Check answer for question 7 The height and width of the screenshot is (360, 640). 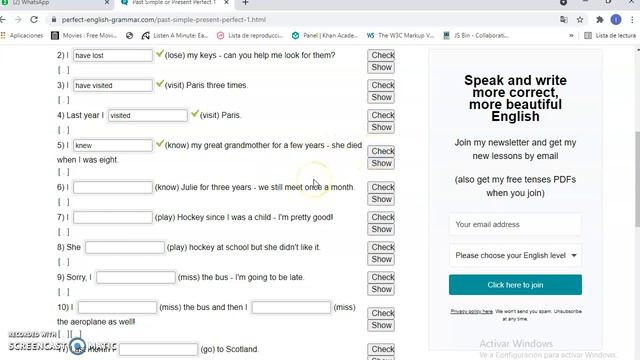point(381,217)
